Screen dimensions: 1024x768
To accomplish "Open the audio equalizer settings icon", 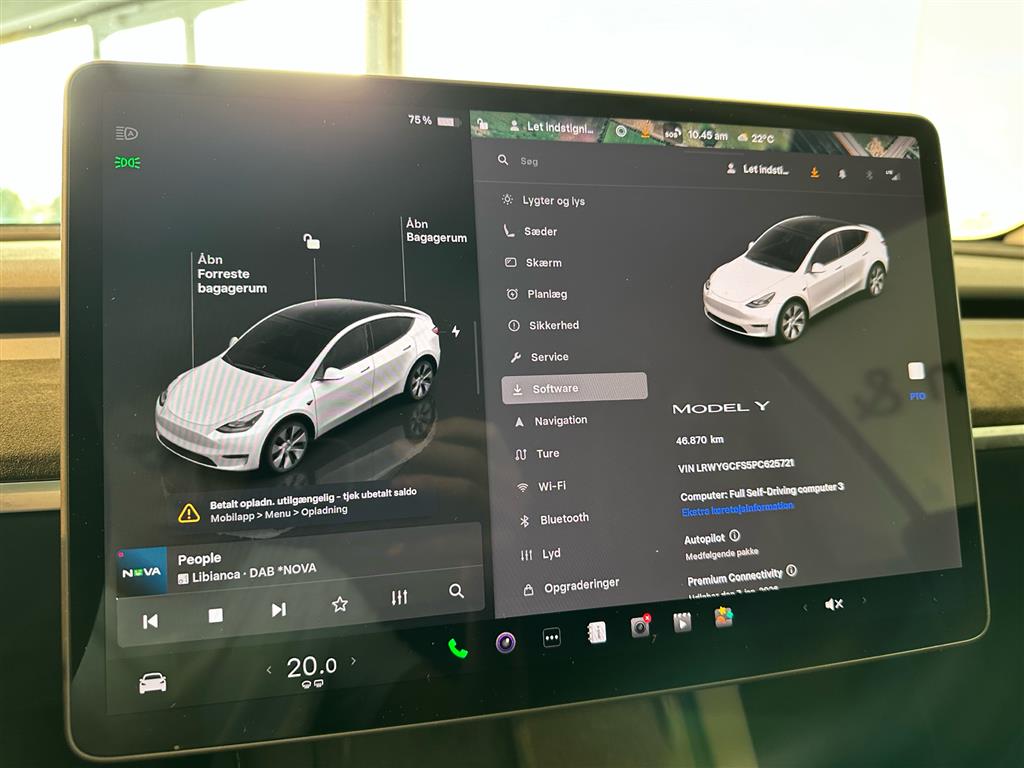I will (x=399, y=597).
